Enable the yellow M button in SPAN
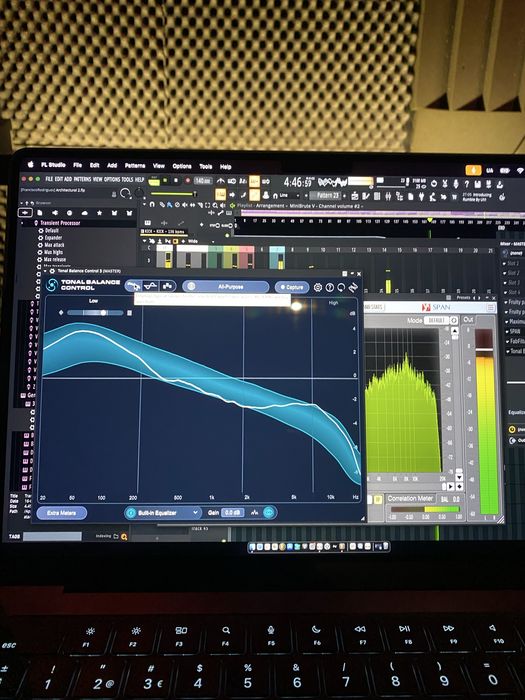This screenshot has height=700, width=525. [x=378, y=499]
